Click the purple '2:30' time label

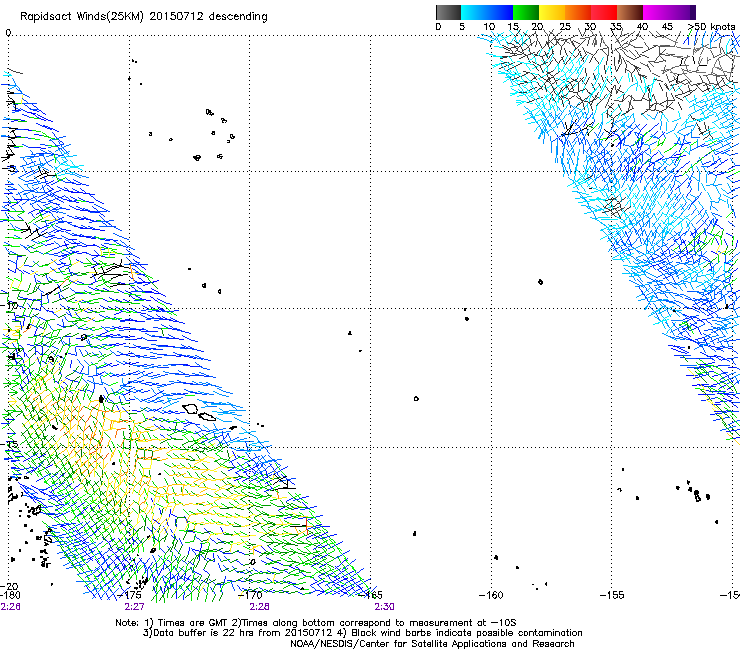pos(385,607)
